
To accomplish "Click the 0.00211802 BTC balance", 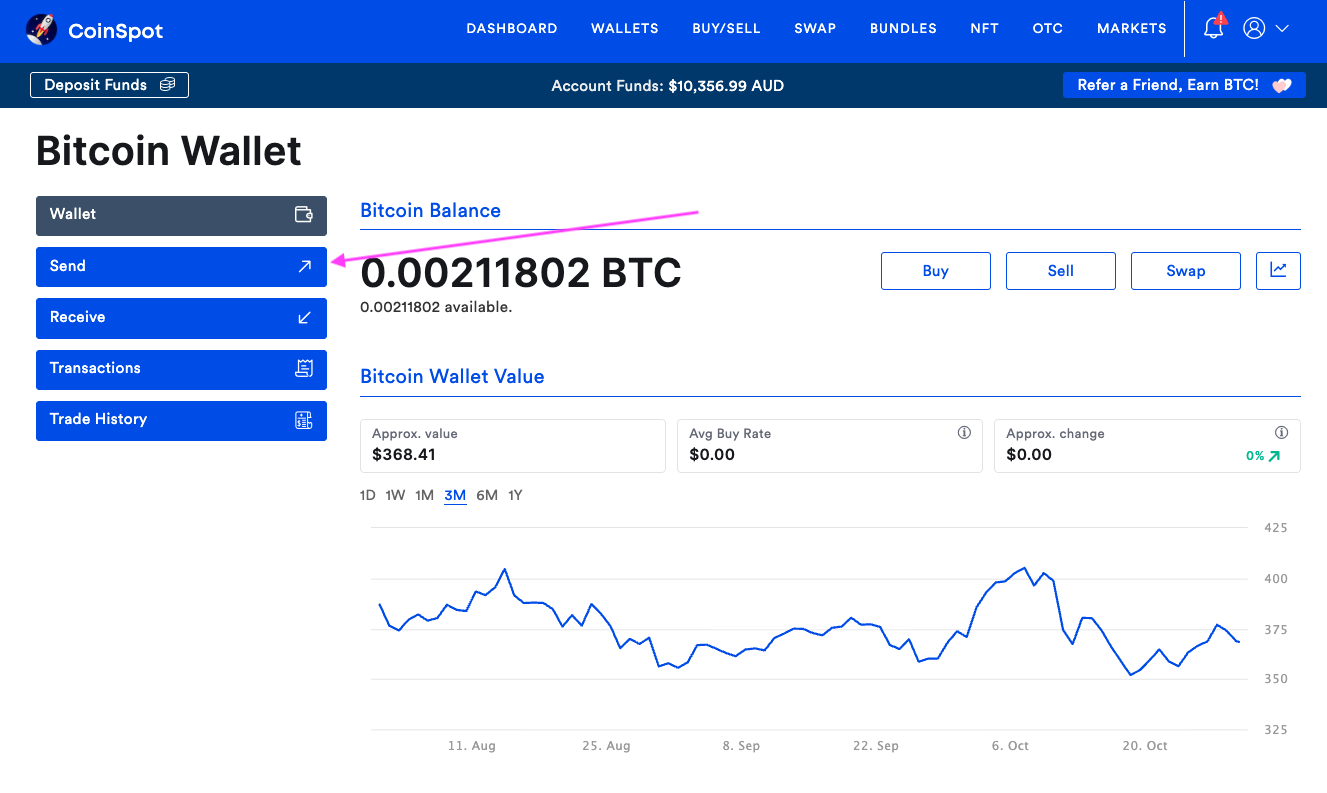I will coord(521,272).
